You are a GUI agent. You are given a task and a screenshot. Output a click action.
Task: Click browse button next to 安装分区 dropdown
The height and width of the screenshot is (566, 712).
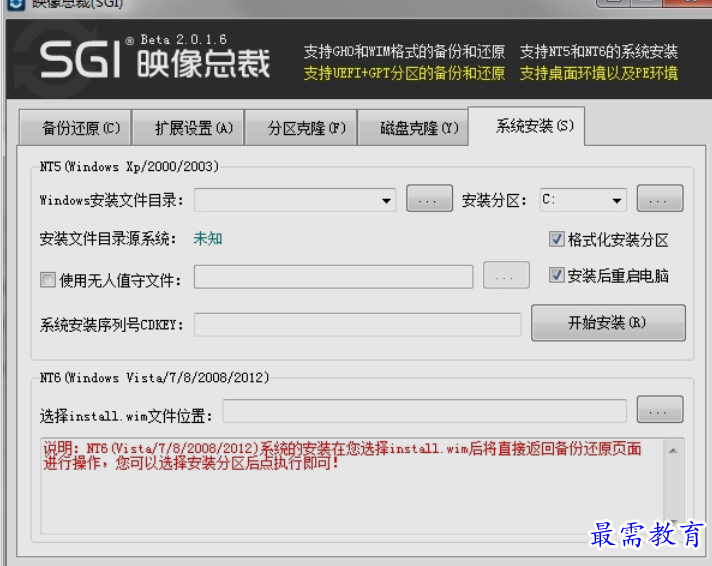[x=660, y=199]
